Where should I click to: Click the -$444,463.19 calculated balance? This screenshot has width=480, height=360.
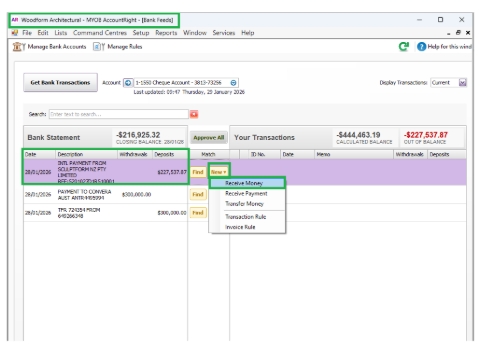click(358, 135)
